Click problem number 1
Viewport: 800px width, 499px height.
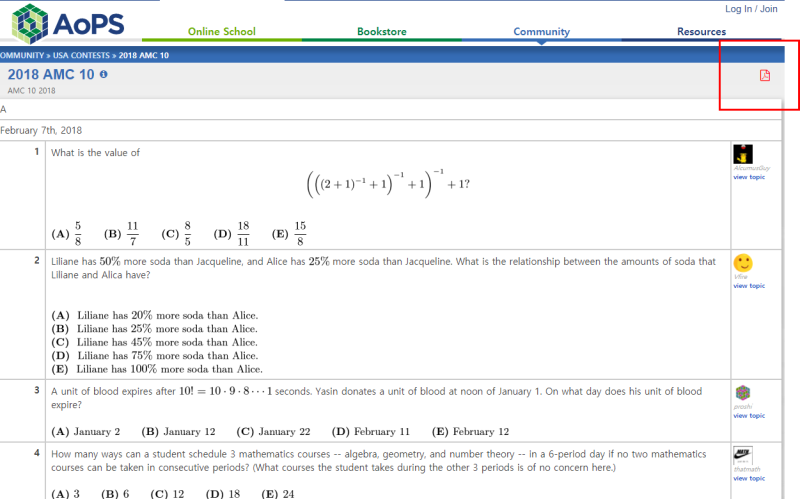pos(37,152)
